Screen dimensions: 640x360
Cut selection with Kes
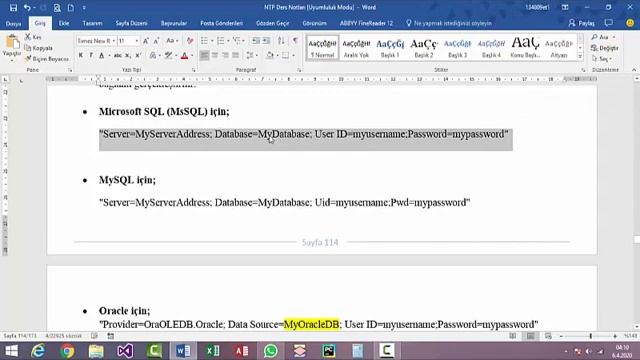pos(33,37)
